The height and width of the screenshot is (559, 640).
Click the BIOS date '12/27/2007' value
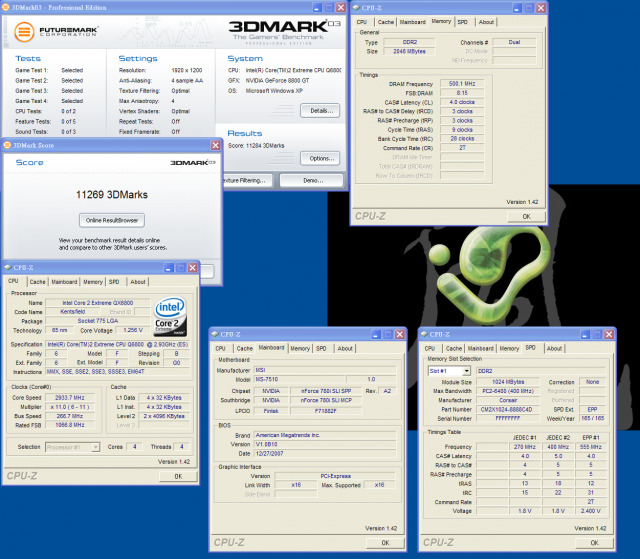pos(325,453)
